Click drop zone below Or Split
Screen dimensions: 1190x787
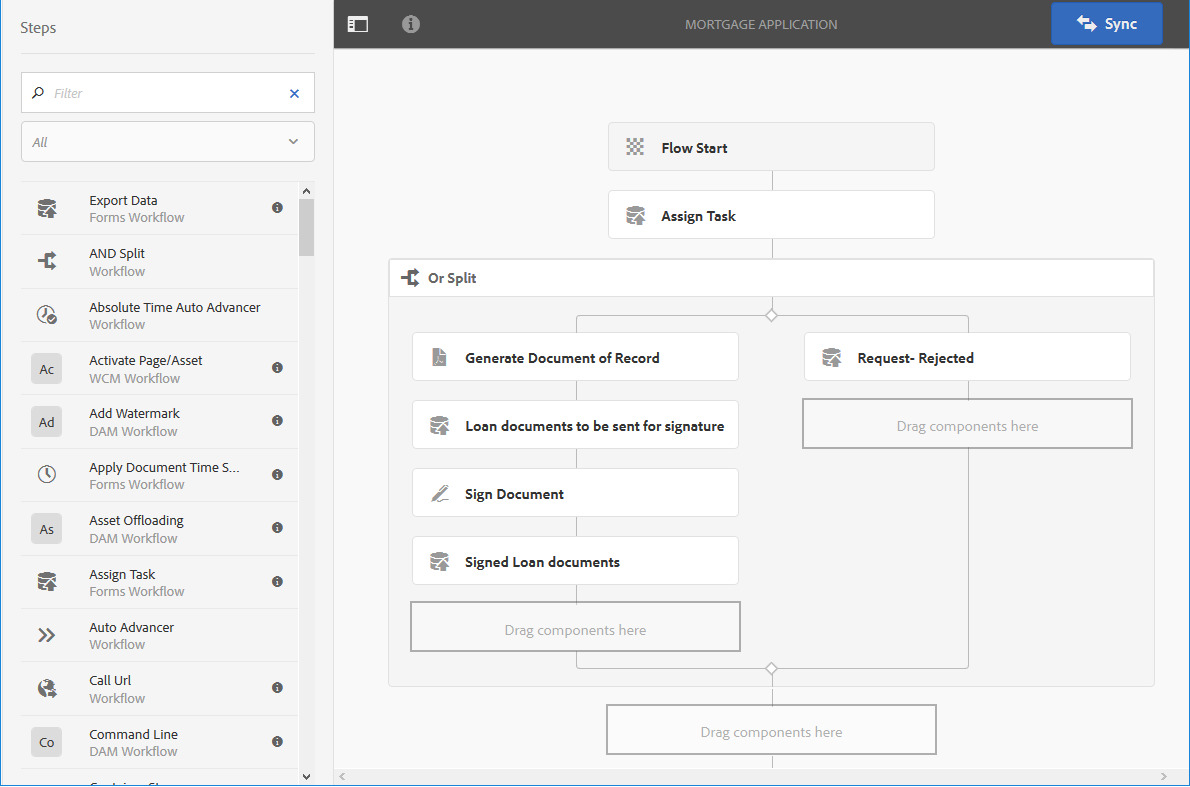[771, 729]
